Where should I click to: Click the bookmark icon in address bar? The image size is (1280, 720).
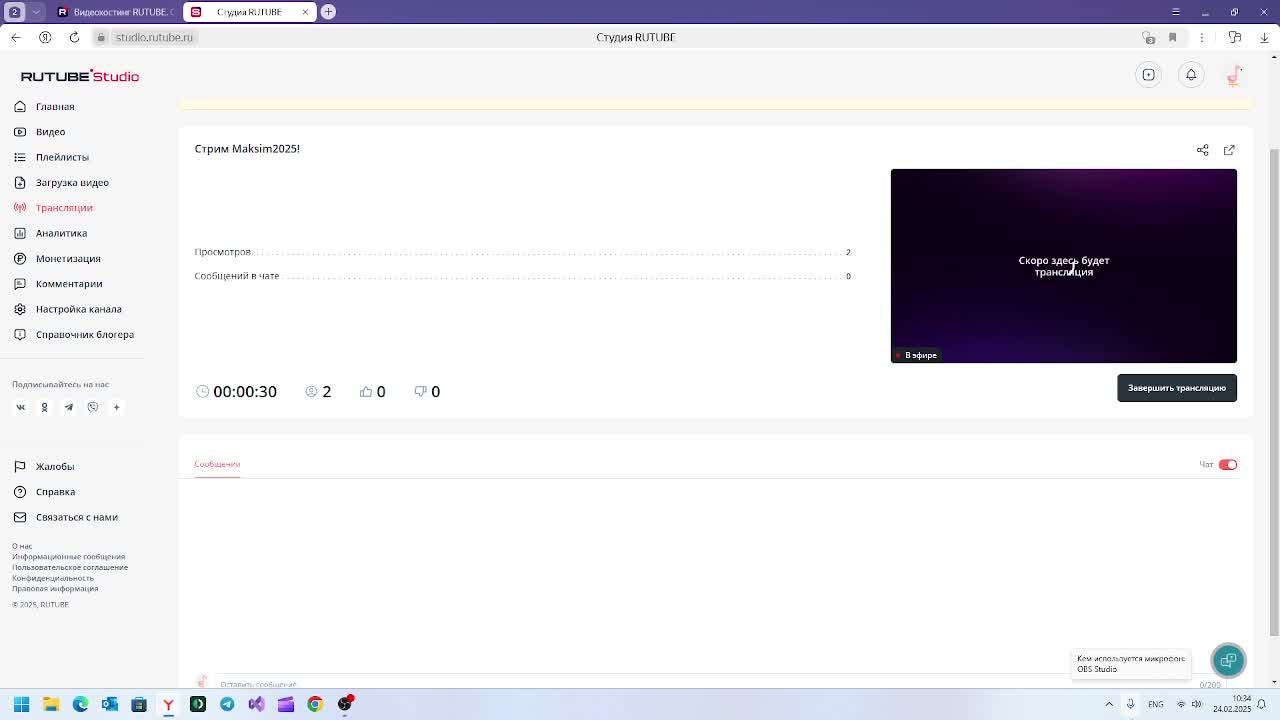[x=1173, y=37]
